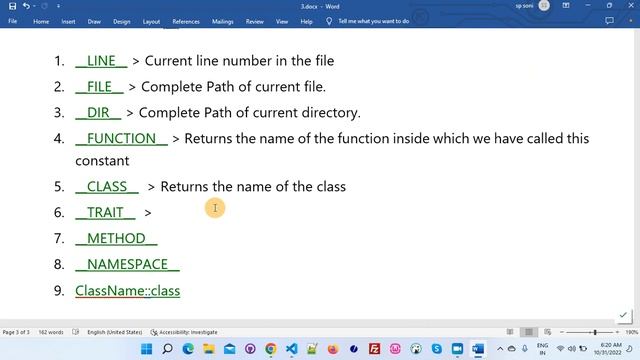Switch ENG IN input language indicator
The width and height of the screenshot is (640, 360).
(x=542, y=349)
